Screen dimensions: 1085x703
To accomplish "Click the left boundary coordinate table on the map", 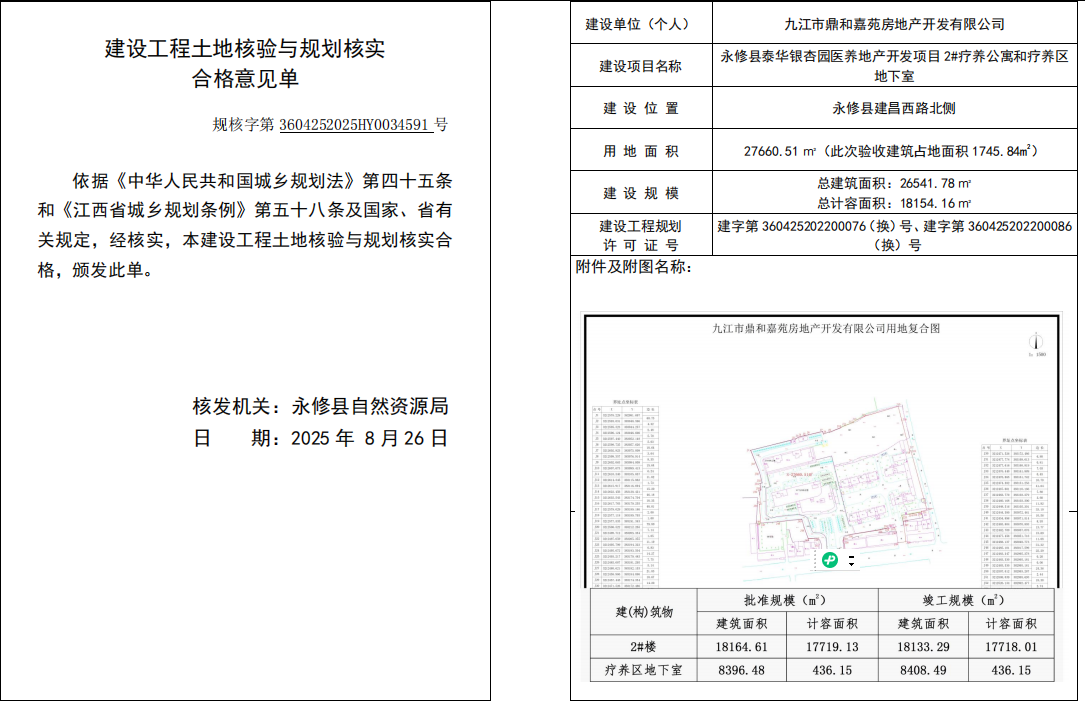I will click(626, 497).
